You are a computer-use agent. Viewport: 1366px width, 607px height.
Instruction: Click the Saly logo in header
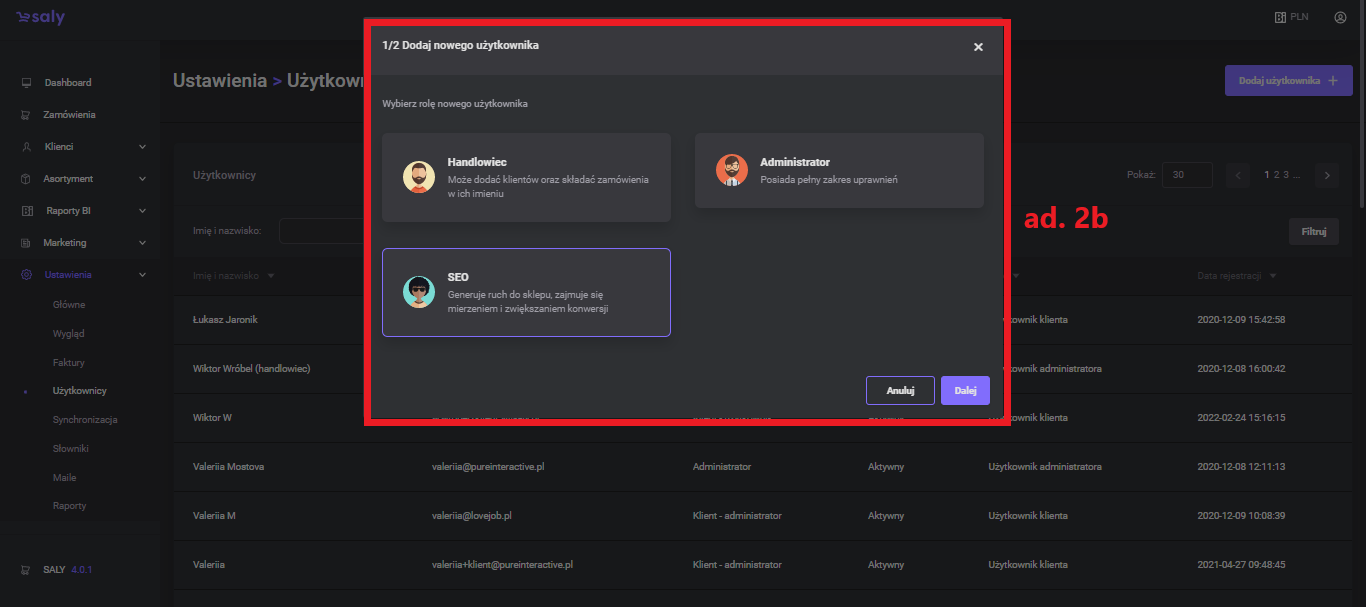40,17
